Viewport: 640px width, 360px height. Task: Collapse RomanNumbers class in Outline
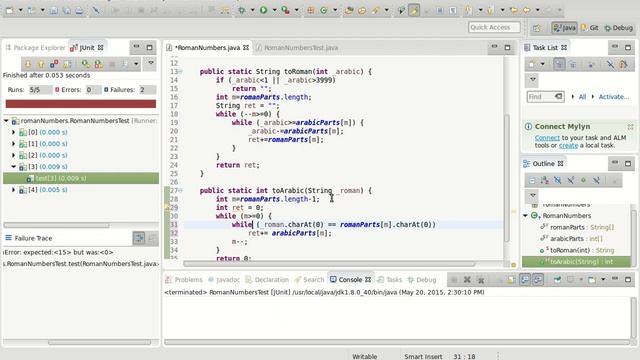(x=526, y=216)
